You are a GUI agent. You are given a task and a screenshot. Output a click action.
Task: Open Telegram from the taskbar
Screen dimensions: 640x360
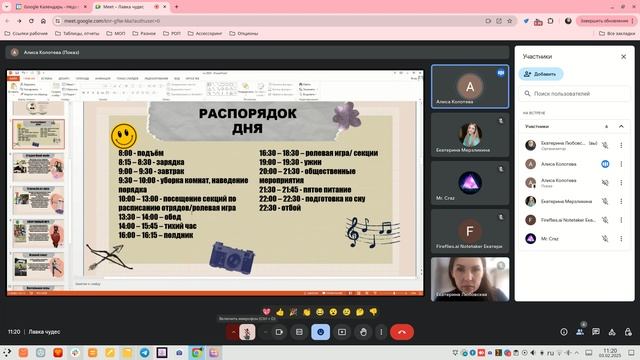pyautogui.click(x=144, y=353)
